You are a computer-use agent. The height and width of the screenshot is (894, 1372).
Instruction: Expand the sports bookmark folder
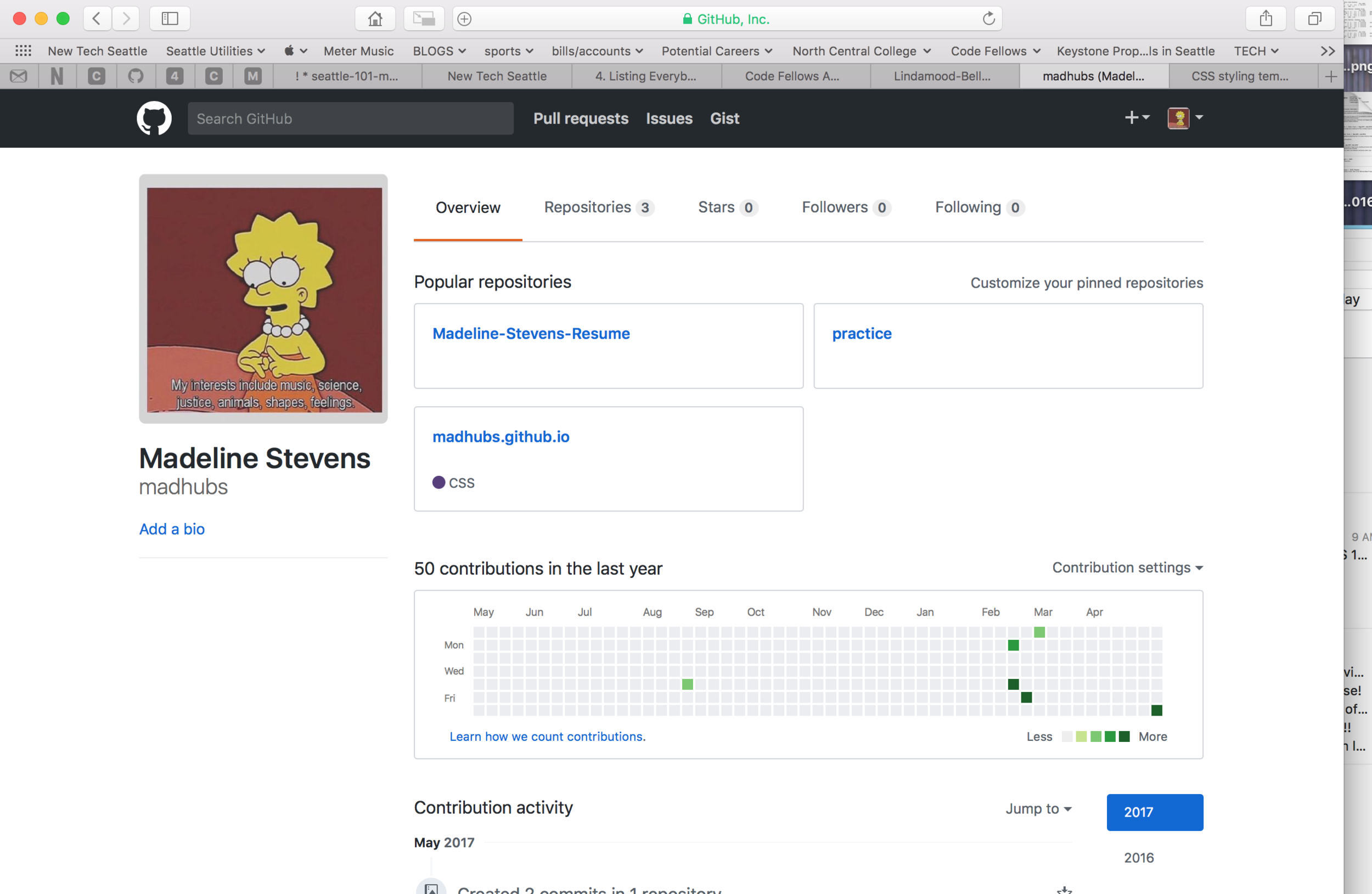pyautogui.click(x=509, y=50)
